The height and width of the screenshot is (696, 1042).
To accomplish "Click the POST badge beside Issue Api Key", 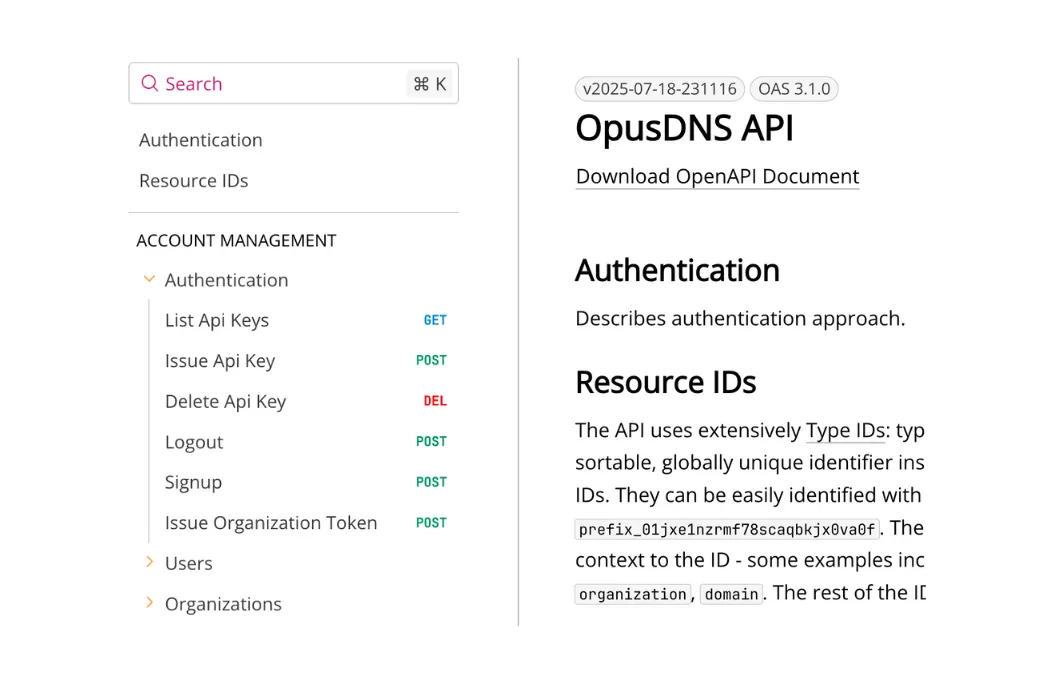I will point(431,361).
